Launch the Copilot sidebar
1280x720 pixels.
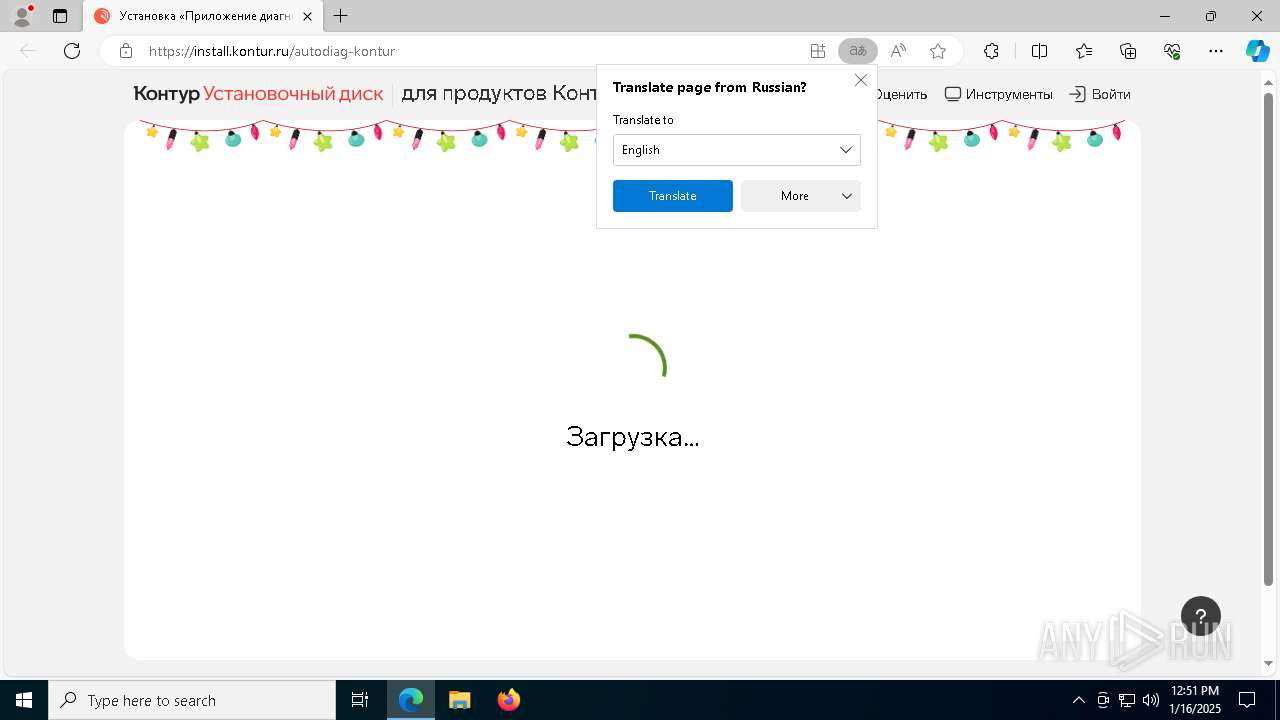tap(1257, 51)
